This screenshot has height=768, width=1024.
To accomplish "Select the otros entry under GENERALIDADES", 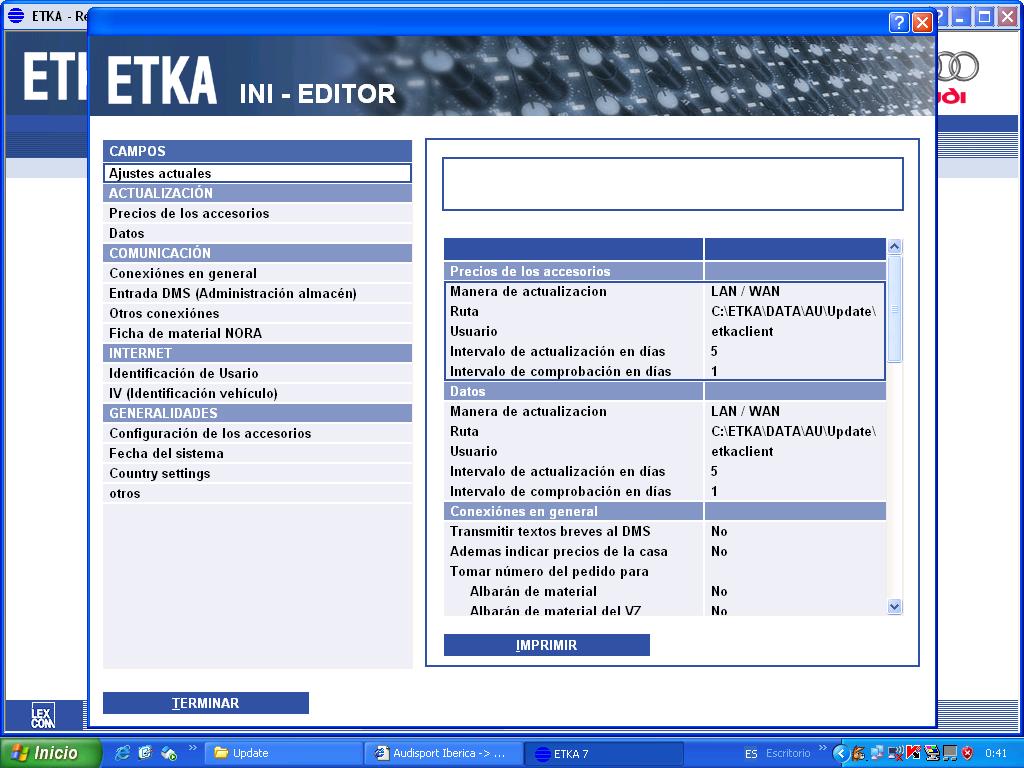I will tap(257, 494).
